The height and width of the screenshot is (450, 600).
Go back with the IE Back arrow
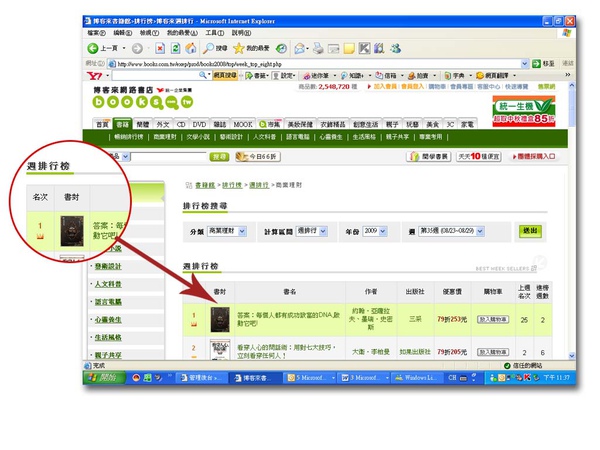pyautogui.click(x=93, y=48)
